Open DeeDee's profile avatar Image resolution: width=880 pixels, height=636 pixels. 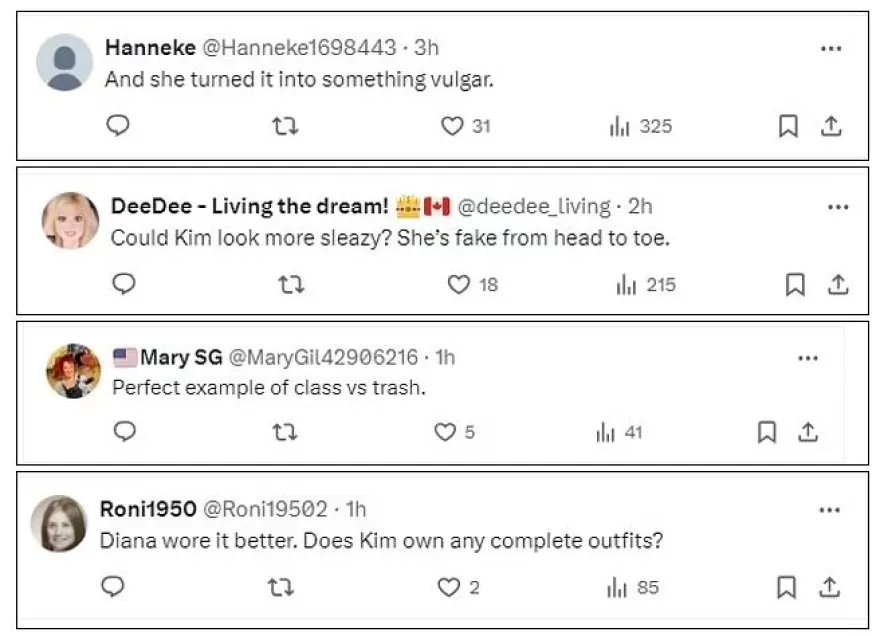click(x=70, y=220)
